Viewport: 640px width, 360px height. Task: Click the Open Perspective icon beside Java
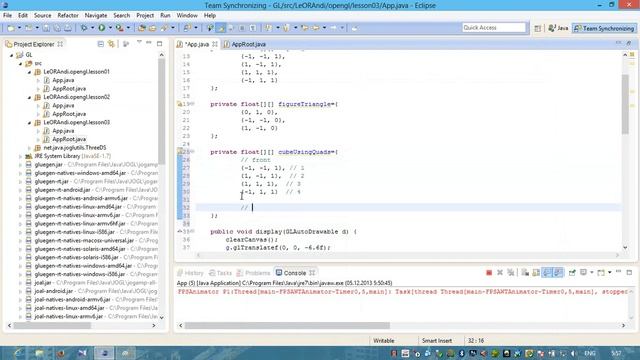[538, 28]
